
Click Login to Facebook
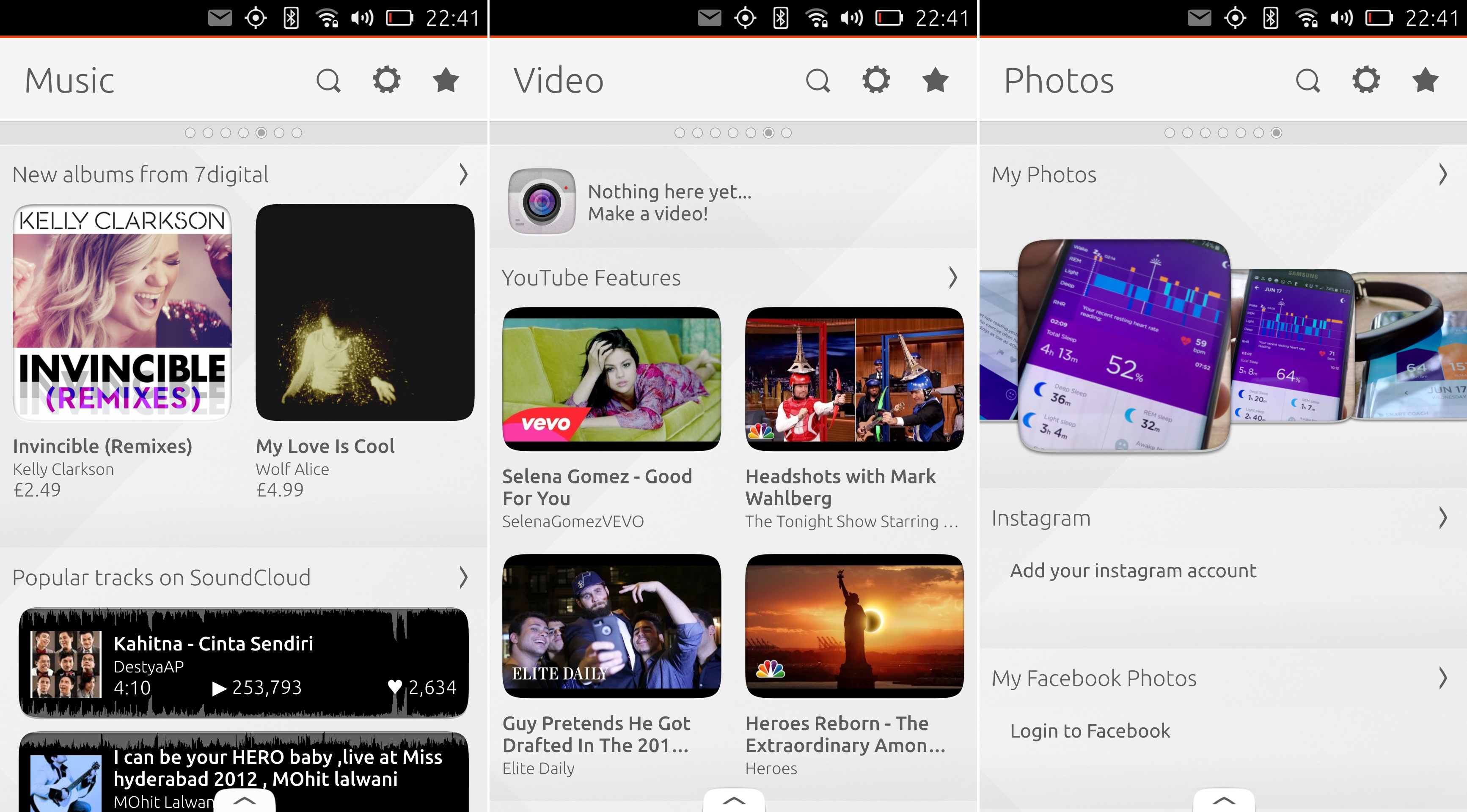(x=1090, y=731)
